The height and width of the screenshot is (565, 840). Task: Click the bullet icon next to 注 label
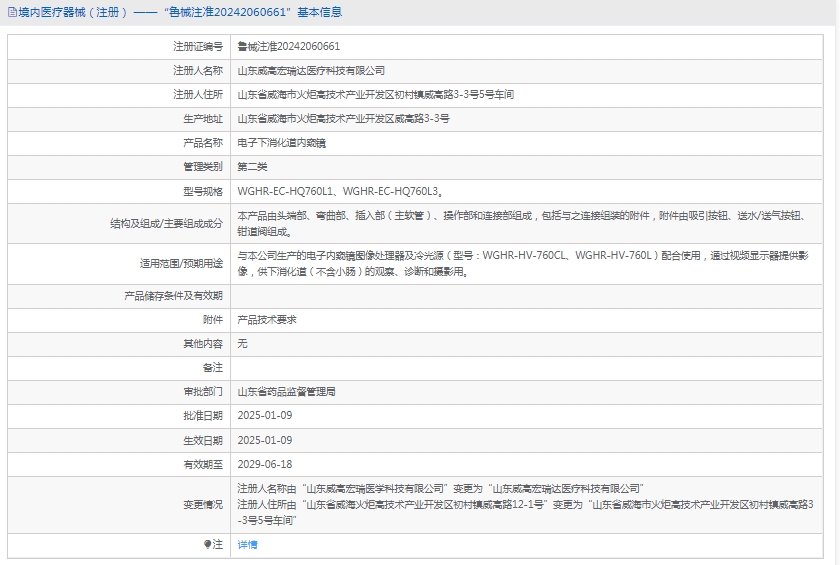tap(208, 545)
